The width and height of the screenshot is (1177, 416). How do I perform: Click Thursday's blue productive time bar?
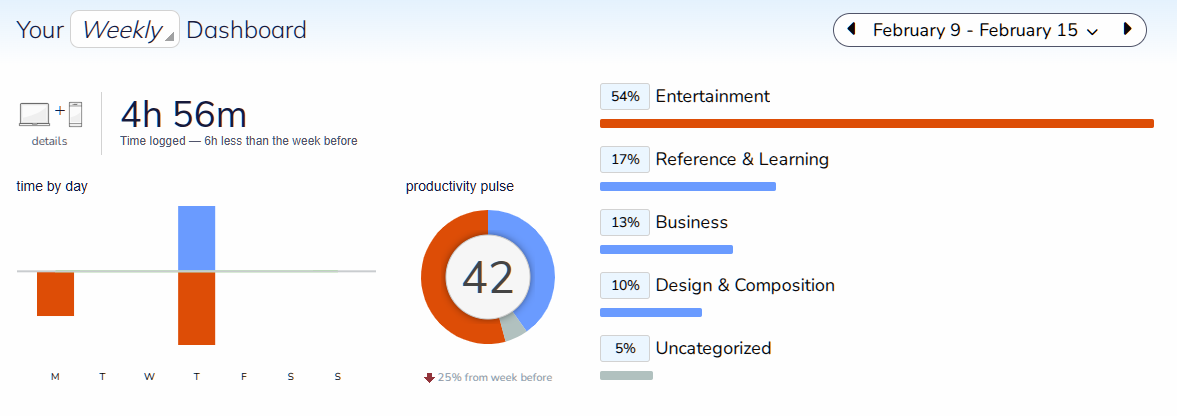click(x=196, y=238)
